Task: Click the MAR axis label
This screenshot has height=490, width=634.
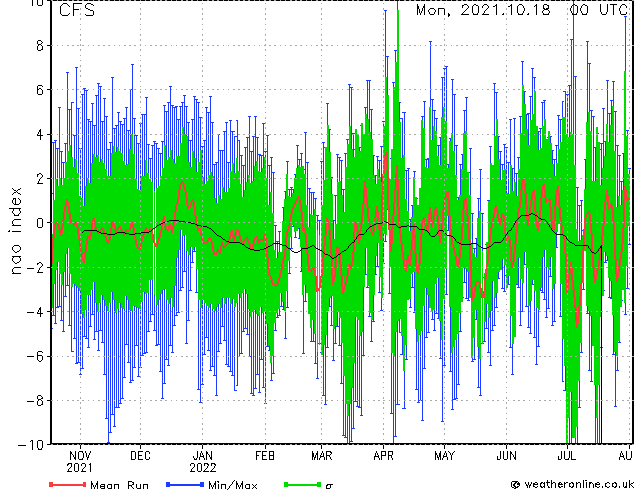Action: 321,456
